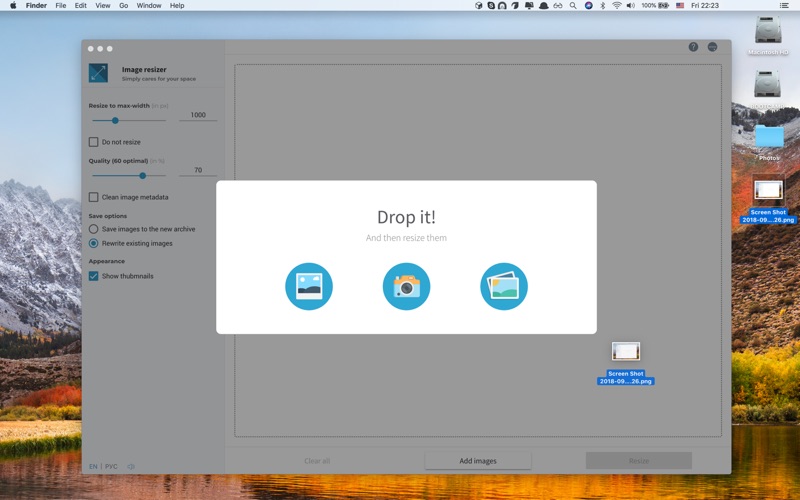Image resolution: width=800 pixels, height=500 pixels.
Task: Click the menu bar clock showing Fri 22:23
Action: 705,6
